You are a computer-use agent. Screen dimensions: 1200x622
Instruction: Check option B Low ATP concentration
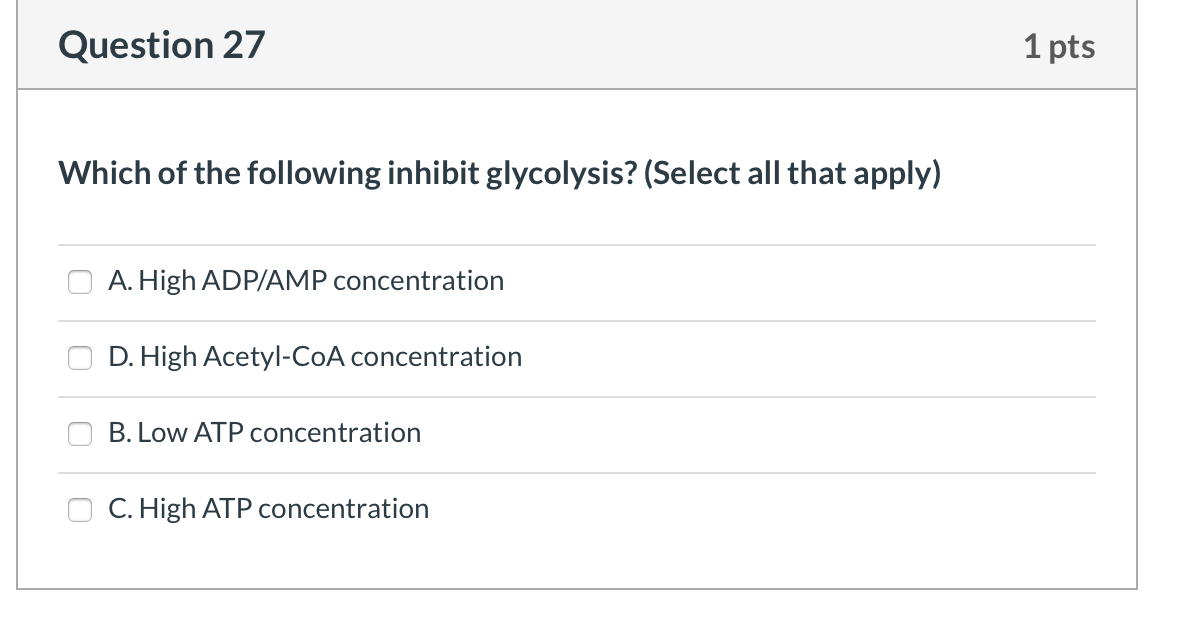(80, 434)
